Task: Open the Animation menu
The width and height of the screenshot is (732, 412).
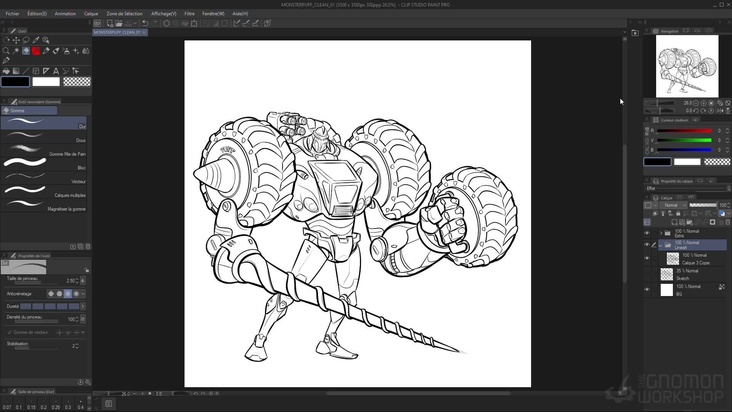Action: pos(65,14)
